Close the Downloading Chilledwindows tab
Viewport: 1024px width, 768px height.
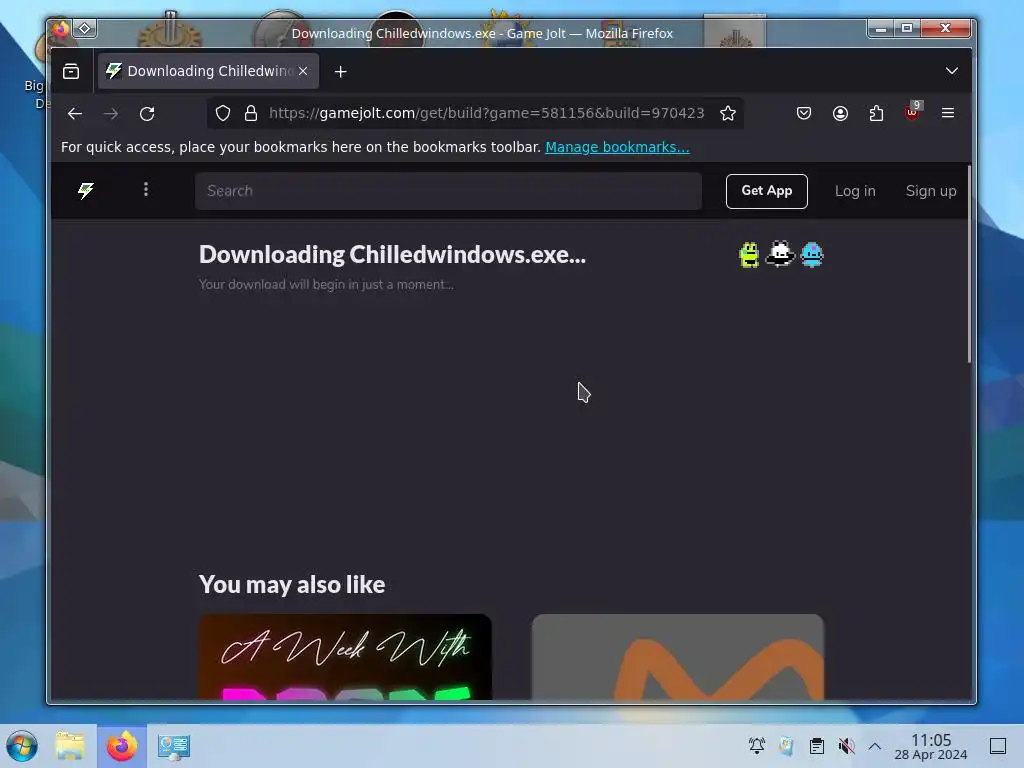click(303, 71)
